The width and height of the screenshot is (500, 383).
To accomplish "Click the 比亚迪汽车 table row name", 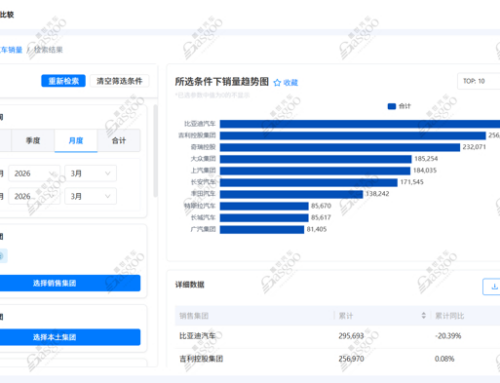I will tap(197, 336).
